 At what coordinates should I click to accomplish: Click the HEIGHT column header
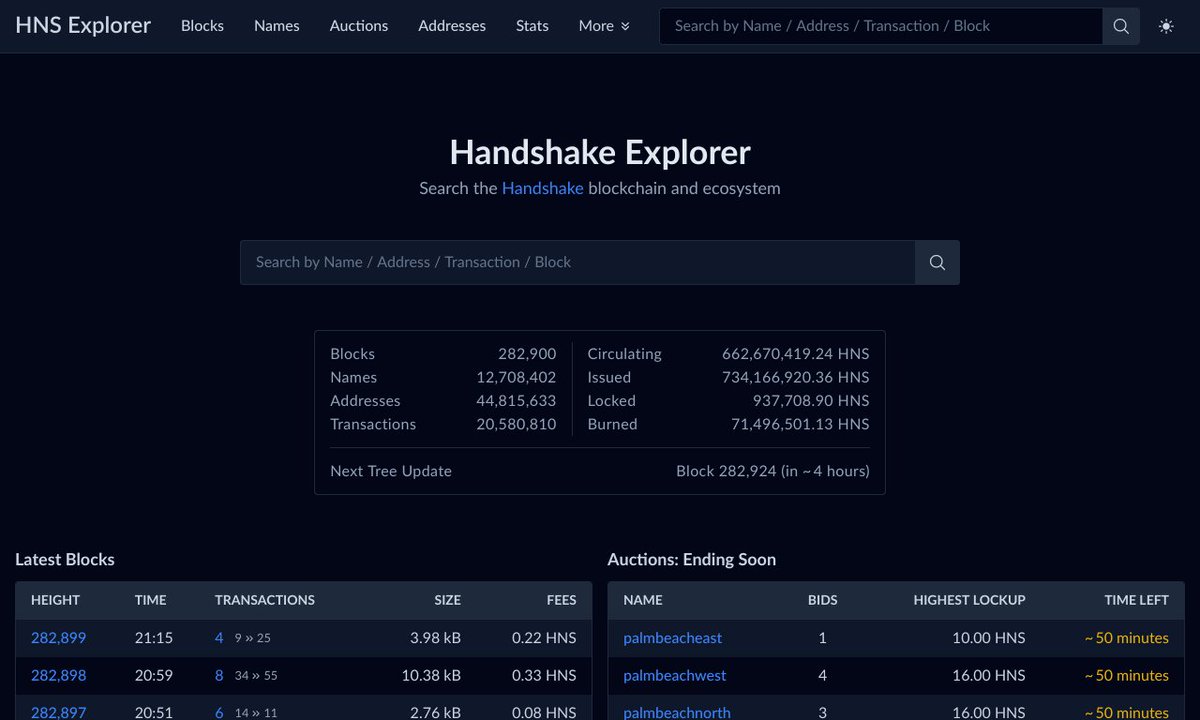click(55, 600)
